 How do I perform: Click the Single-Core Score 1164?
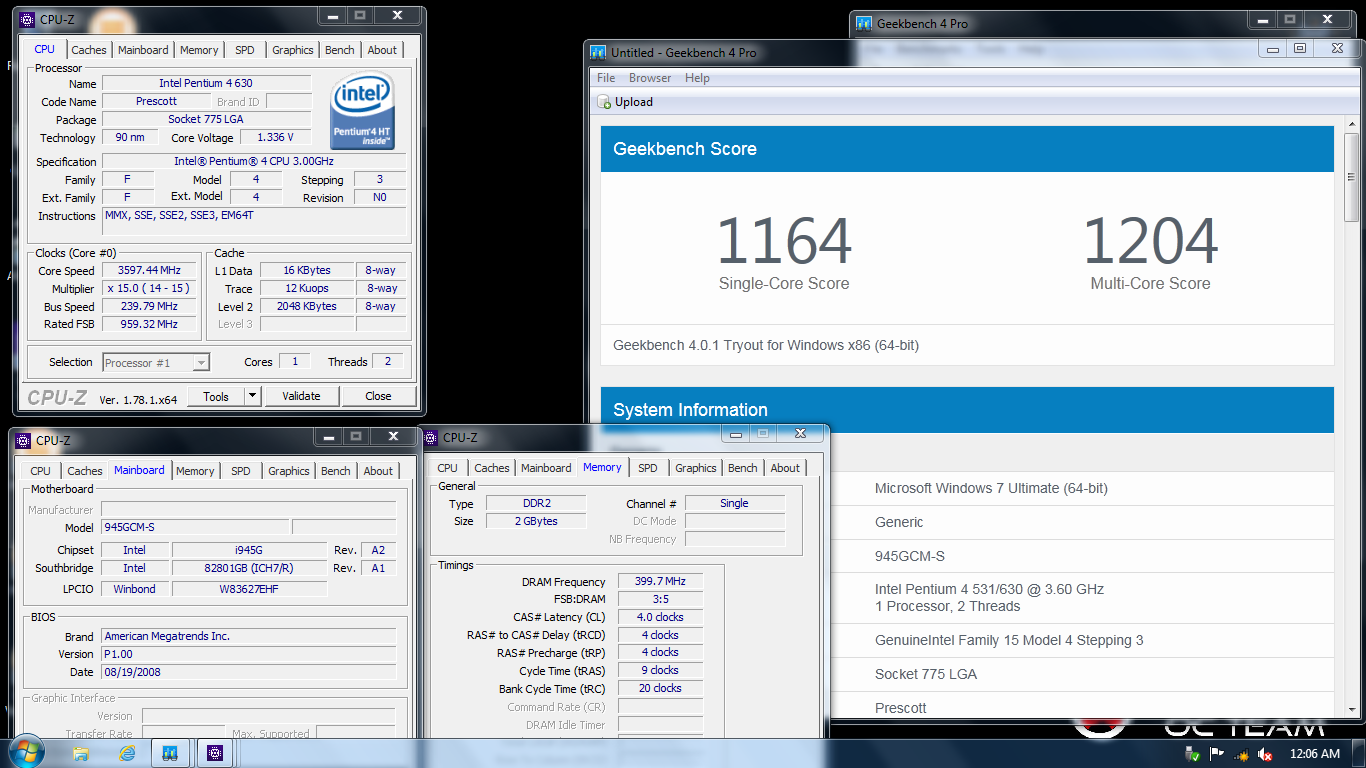pyautogui.click(x=784, y=241)
